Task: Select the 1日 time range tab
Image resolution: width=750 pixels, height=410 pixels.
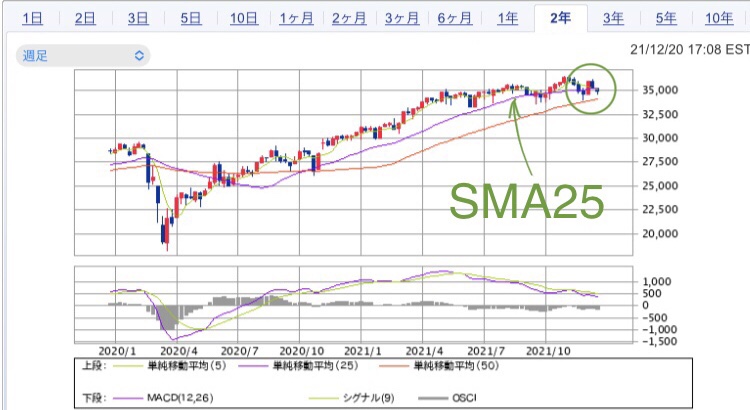Action: pos(33,18)
